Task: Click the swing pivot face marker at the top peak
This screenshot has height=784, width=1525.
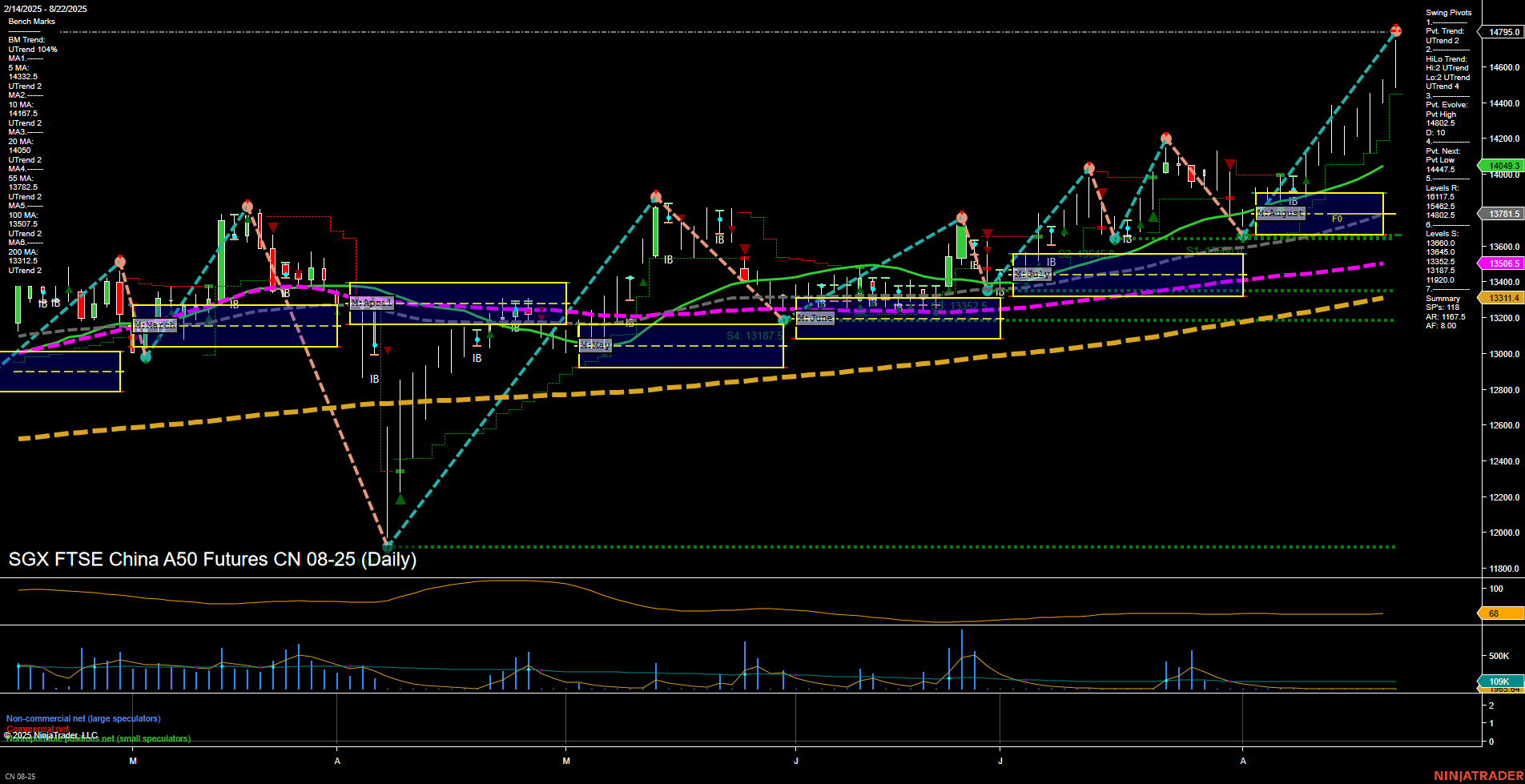Action: pyautogui.click(x=1396, y=31)
